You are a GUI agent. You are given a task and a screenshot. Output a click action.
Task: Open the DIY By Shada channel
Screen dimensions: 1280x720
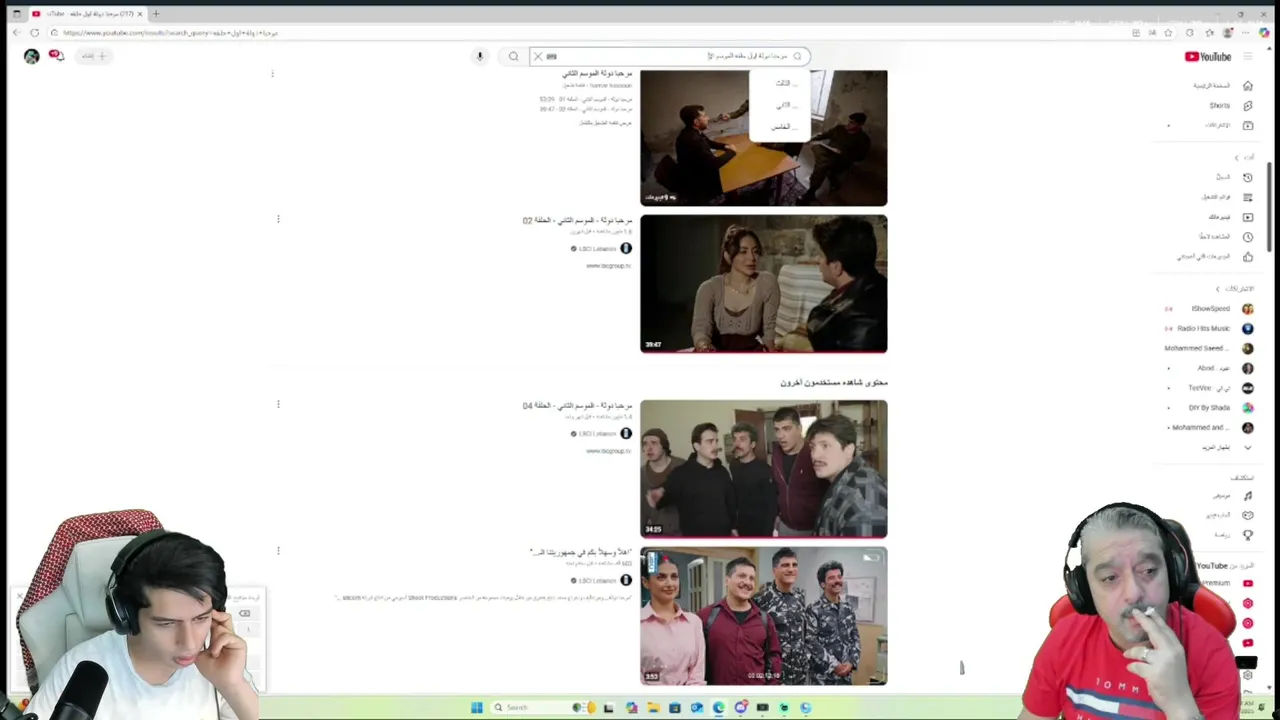(1210, 408)
